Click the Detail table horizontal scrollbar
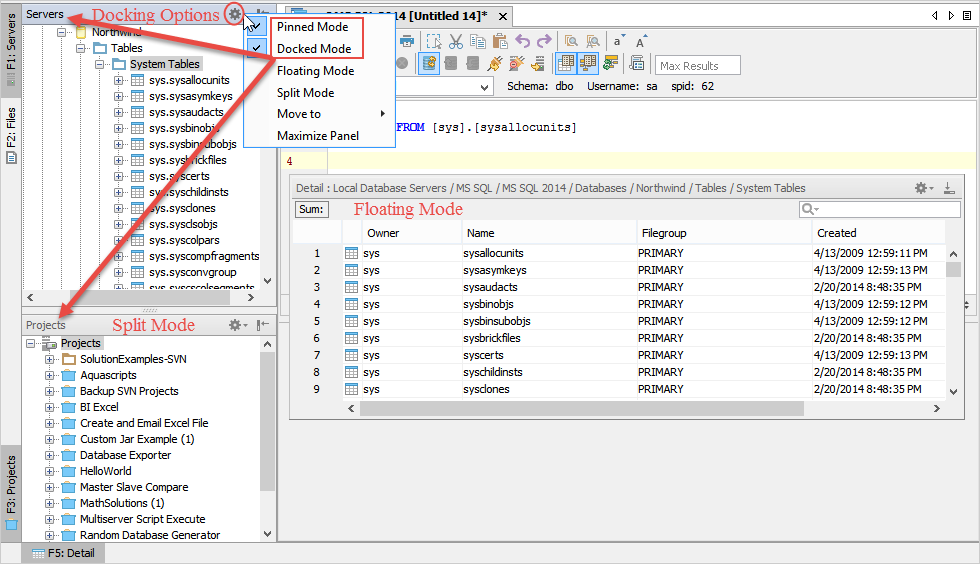Image resolution: width=980 pixels, height=564 pixels. (581, 408)
